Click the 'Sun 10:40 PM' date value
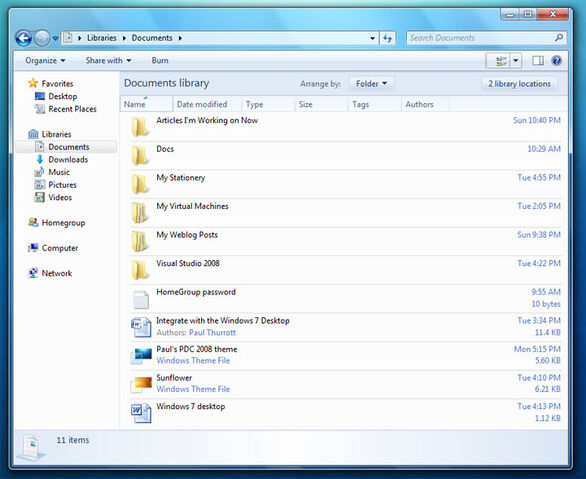 (x=537, y=120)
